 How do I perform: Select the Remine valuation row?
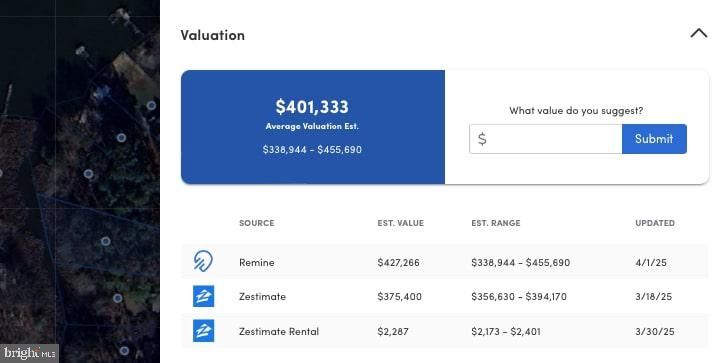click(445, 262)
